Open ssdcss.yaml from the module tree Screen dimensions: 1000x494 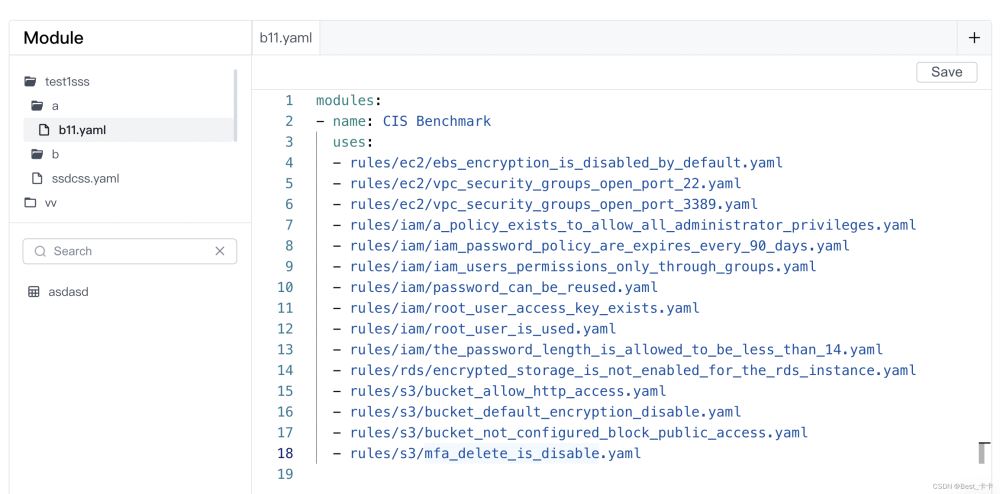tap(85, 179)
